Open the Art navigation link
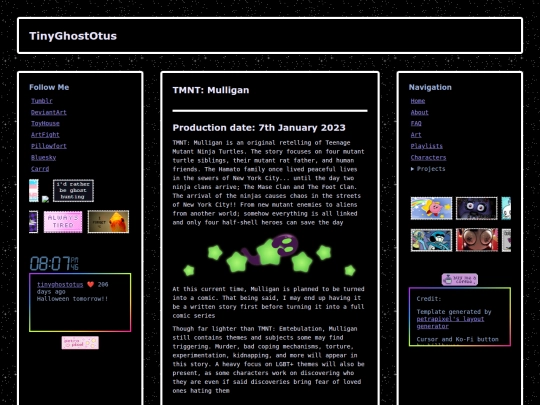Image resolution: width=540 pixels, height=405 pixels. point(416,135)
